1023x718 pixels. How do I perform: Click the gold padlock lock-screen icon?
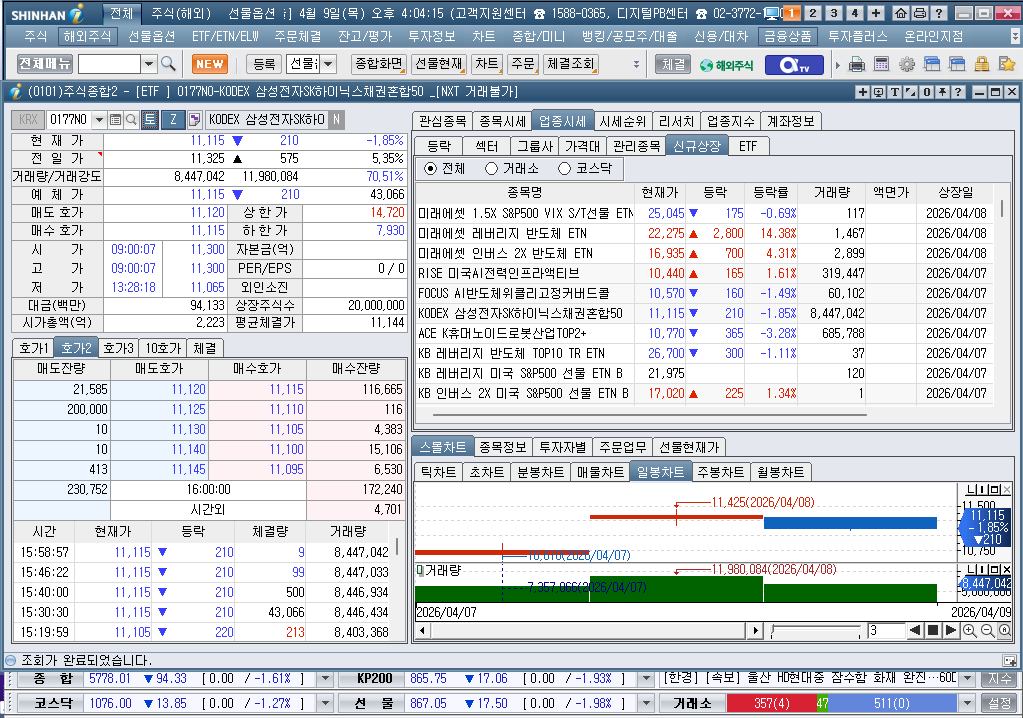click(981, 64)
